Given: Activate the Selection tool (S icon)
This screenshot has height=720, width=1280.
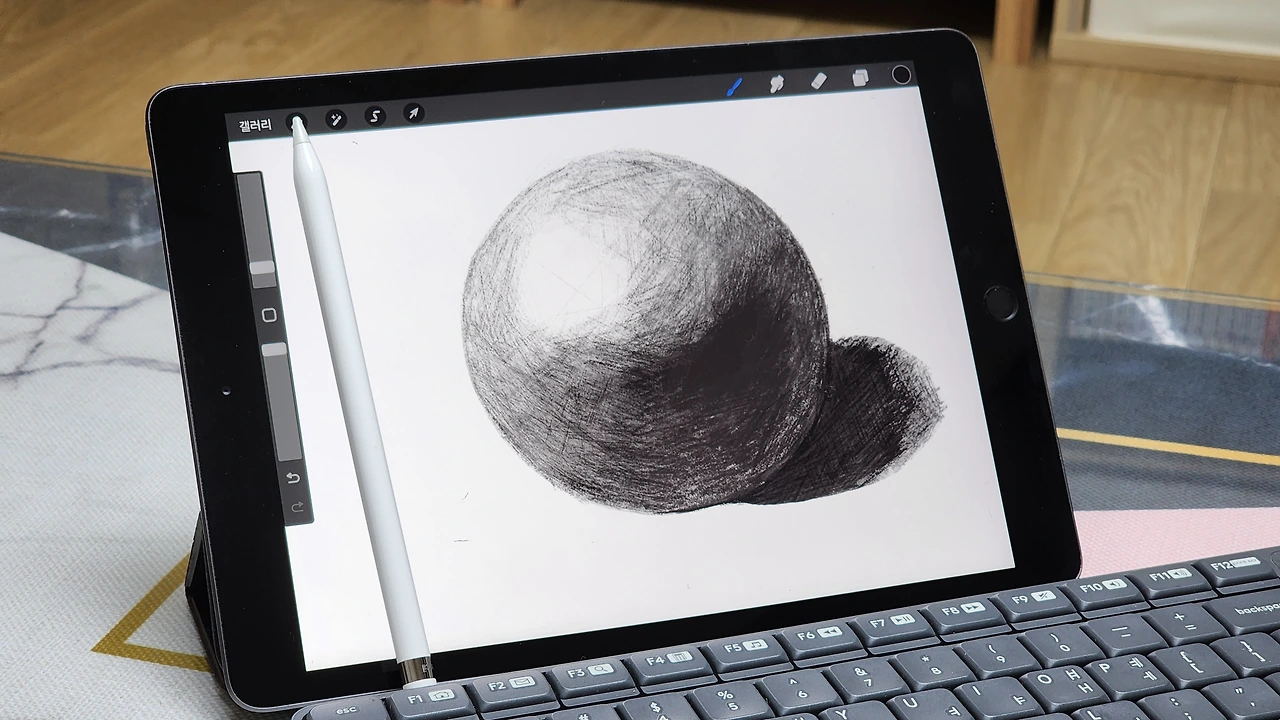Looking at the screenshot, I should pos(375,117).
